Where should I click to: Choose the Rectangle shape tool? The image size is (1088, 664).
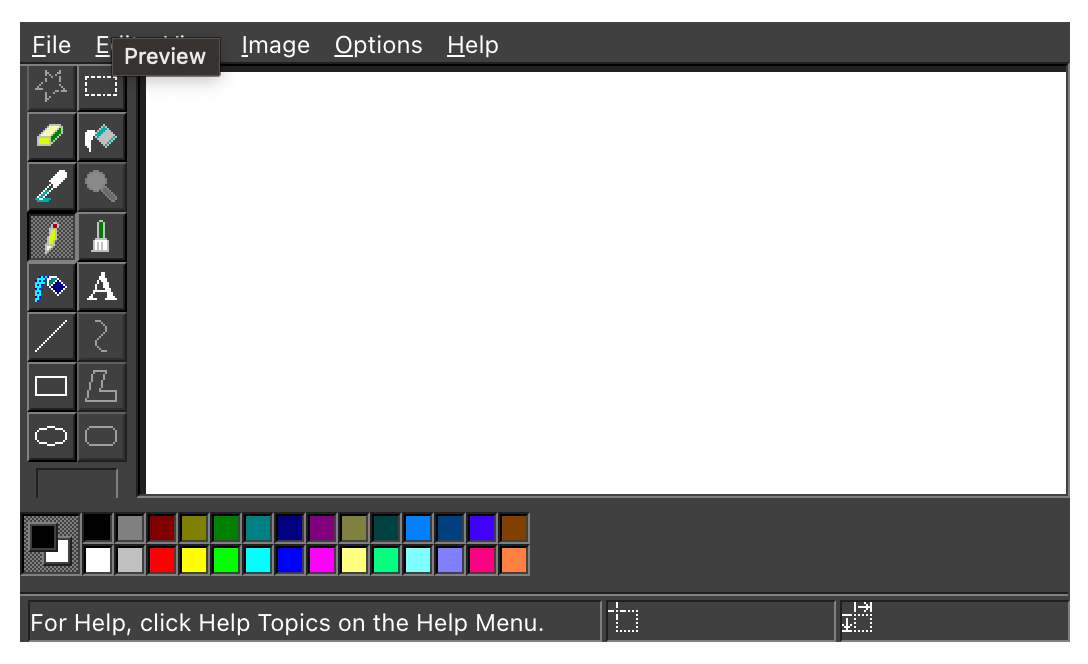pyautogui.click(x=51, y=386)
